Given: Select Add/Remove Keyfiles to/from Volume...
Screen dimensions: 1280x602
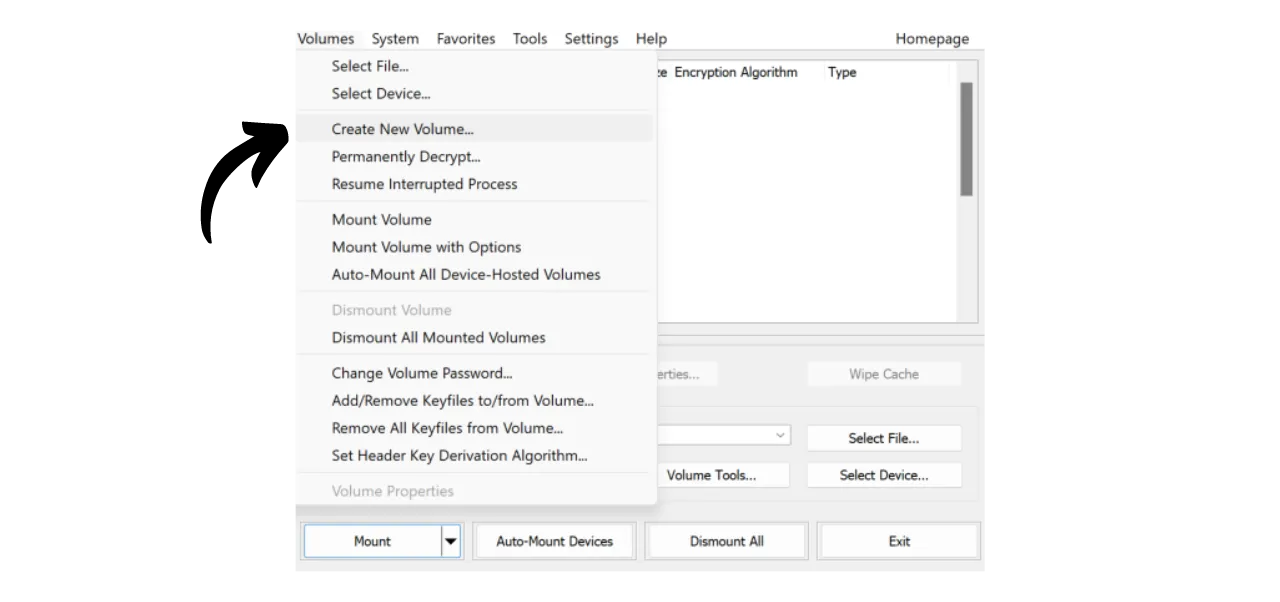Looking at the screenshot, I should [475, 401].
